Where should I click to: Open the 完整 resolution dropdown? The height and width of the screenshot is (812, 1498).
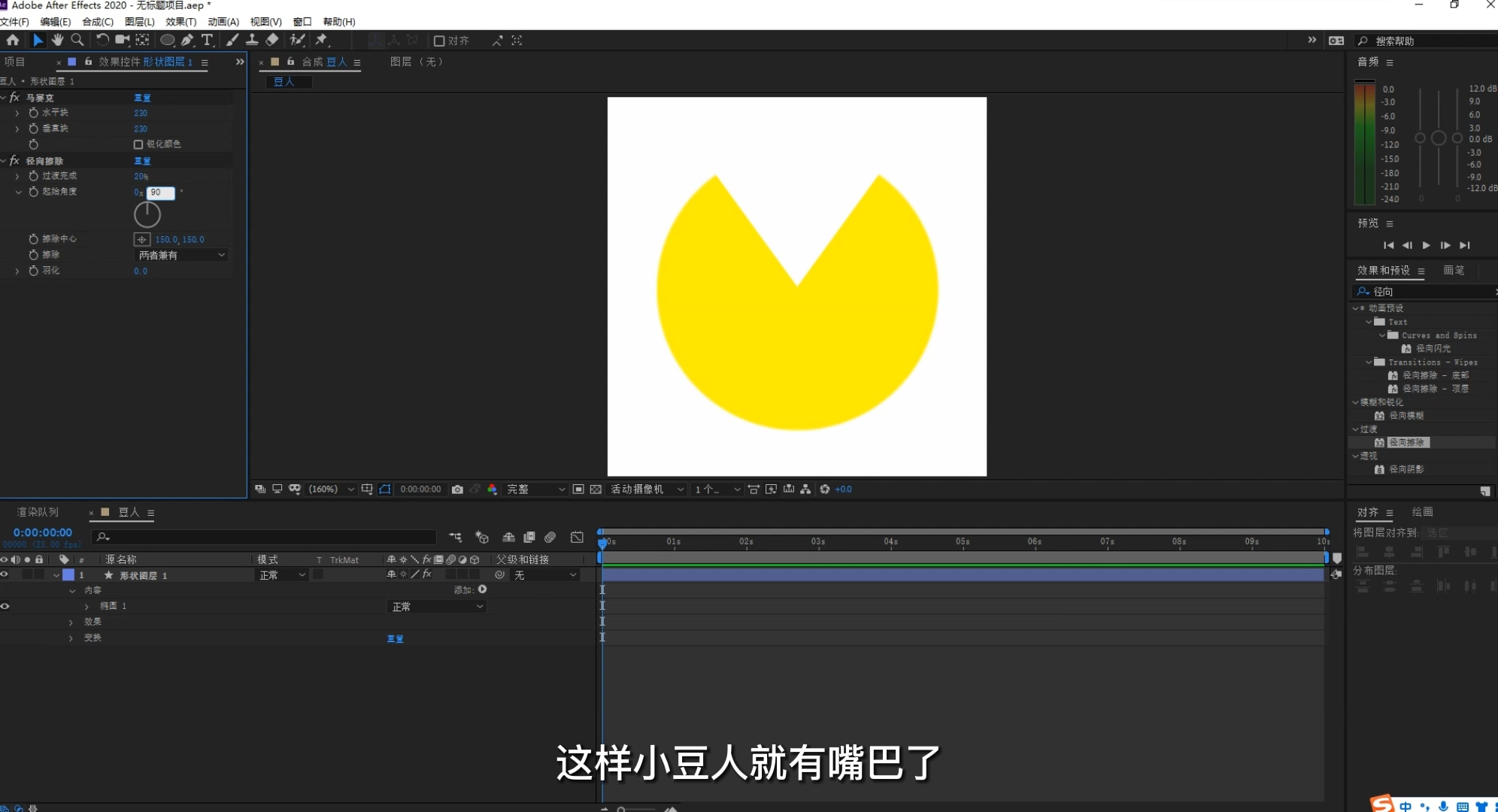coord(535,489)
